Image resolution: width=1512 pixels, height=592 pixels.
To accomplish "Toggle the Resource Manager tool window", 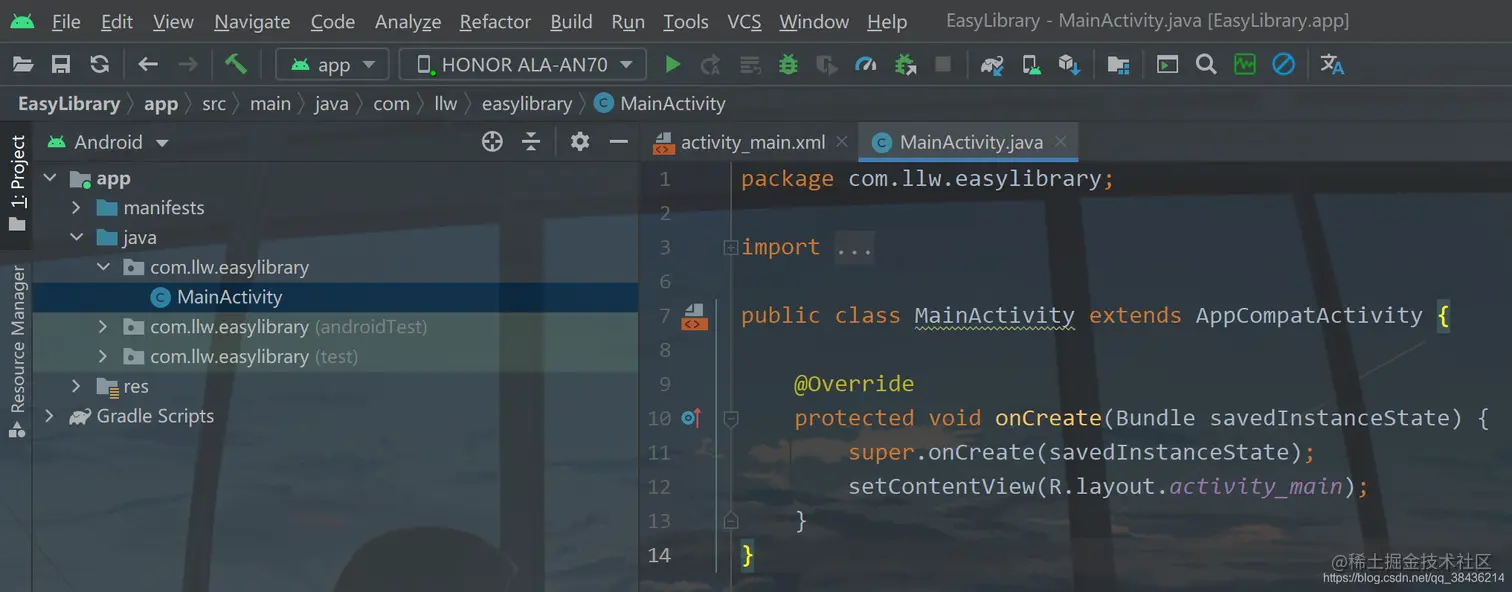I will [x=17, y=351].
